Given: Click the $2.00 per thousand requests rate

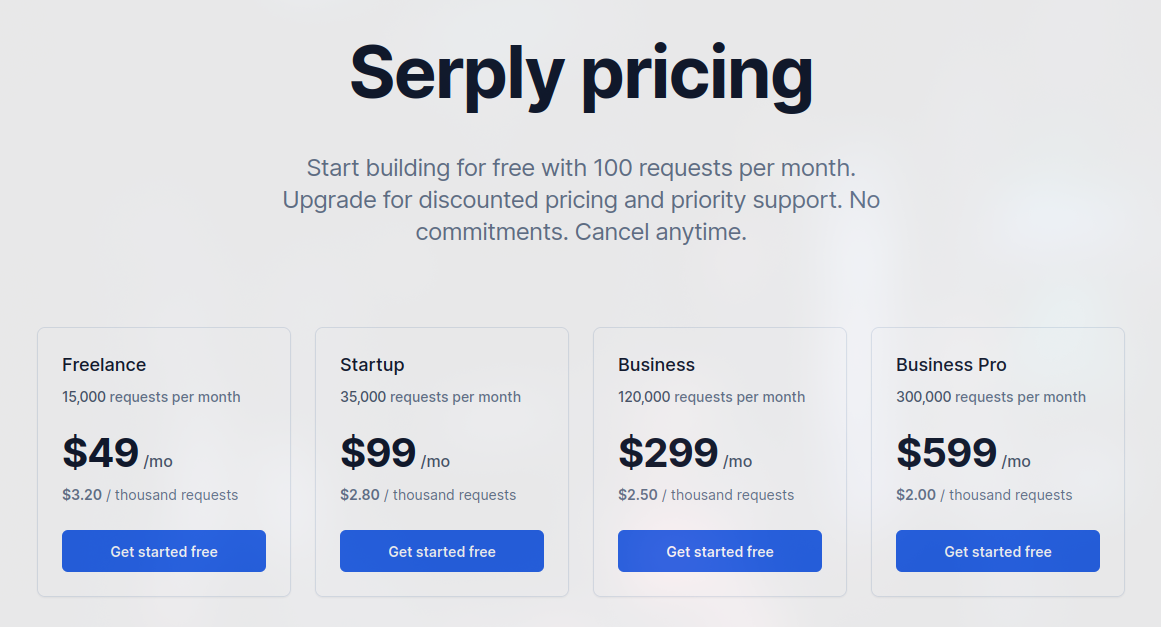Looking at the screenshot, I should (x=984, y=495).
